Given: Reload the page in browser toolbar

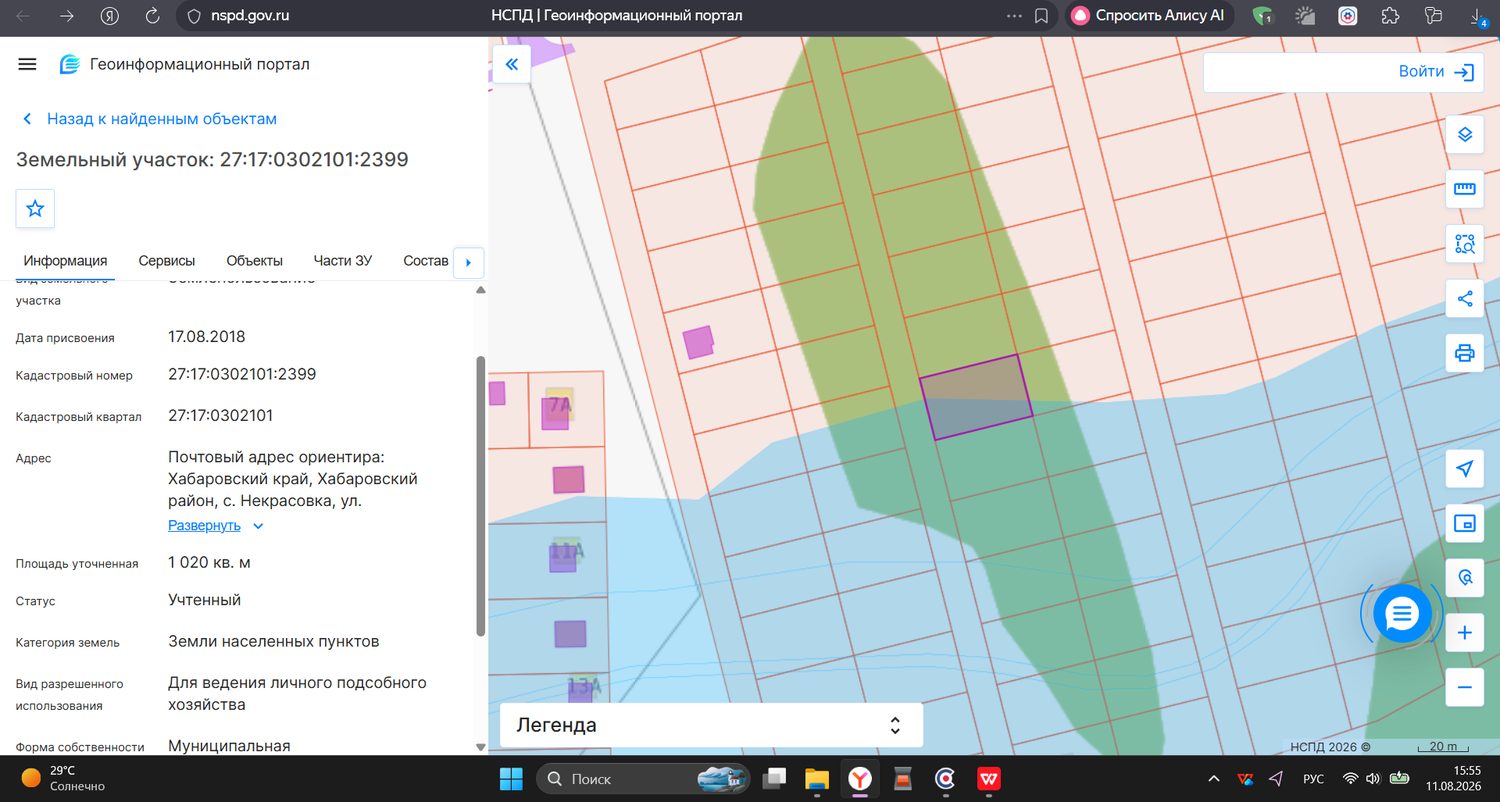Looking at the screenshot, I should coord(153,16).
